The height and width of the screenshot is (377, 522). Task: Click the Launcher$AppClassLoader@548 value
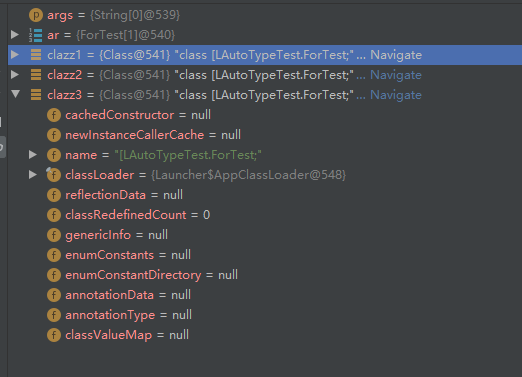tap(249, 175)
